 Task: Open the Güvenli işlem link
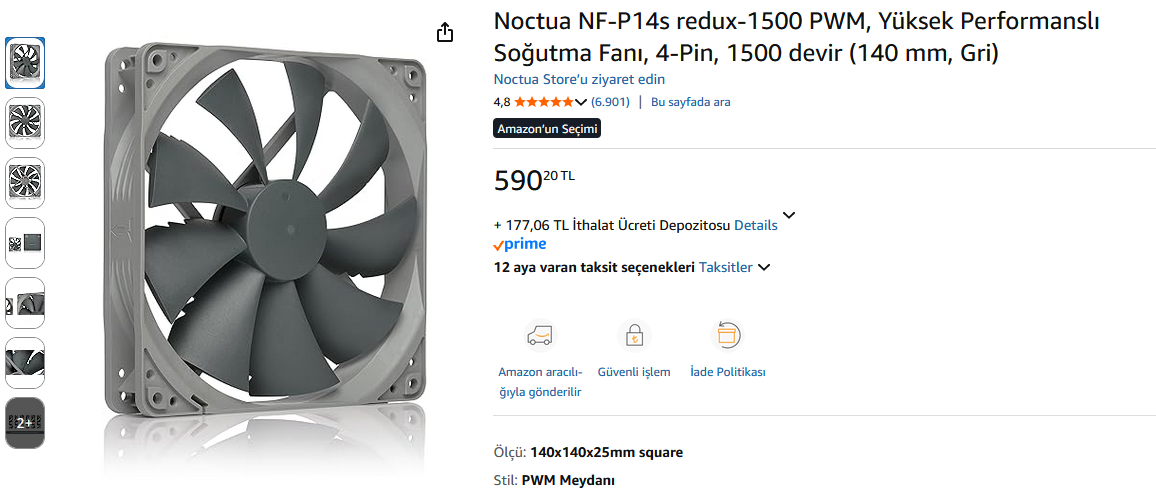coord(633,372)
